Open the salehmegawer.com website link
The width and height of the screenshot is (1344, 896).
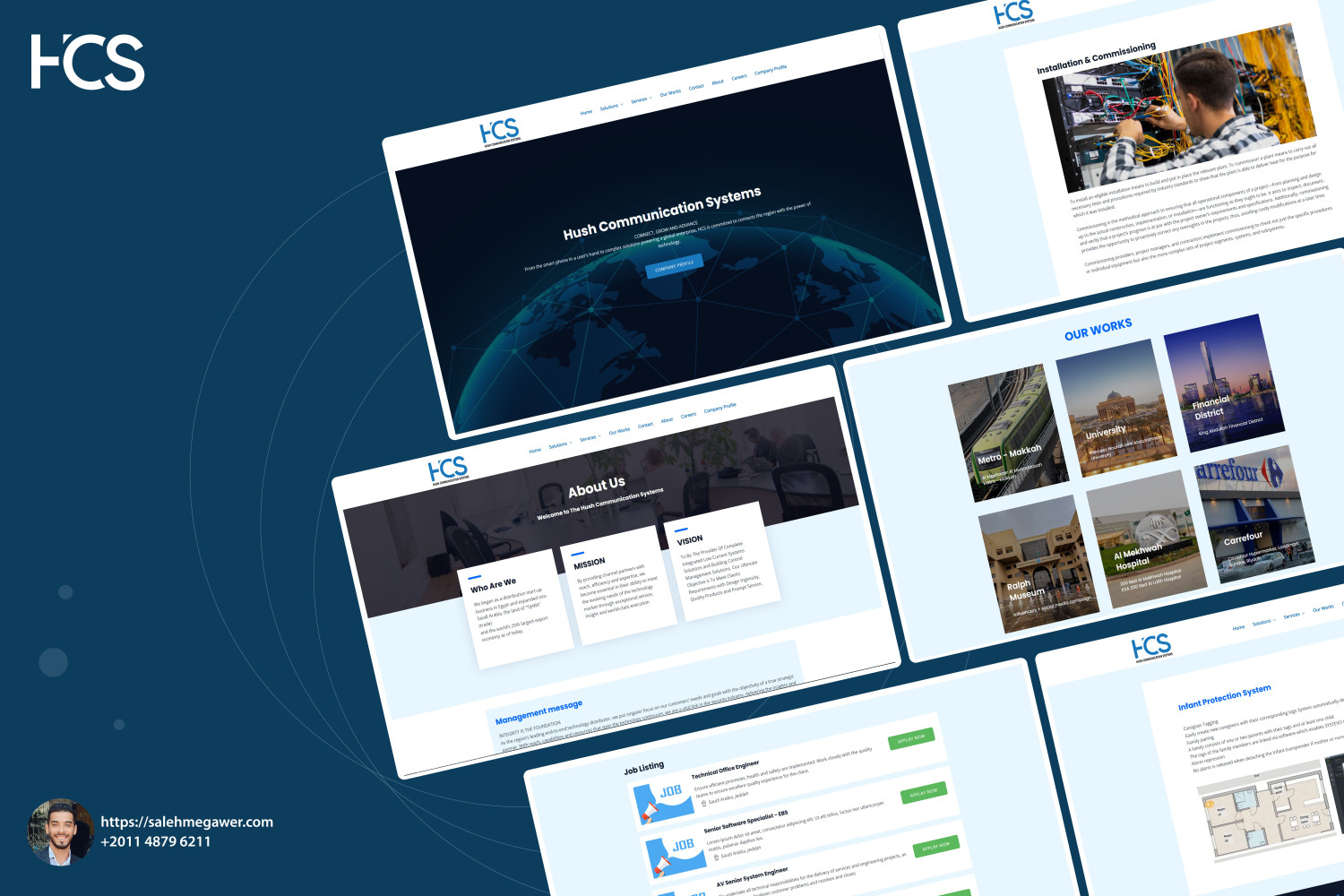pos(186,822)
